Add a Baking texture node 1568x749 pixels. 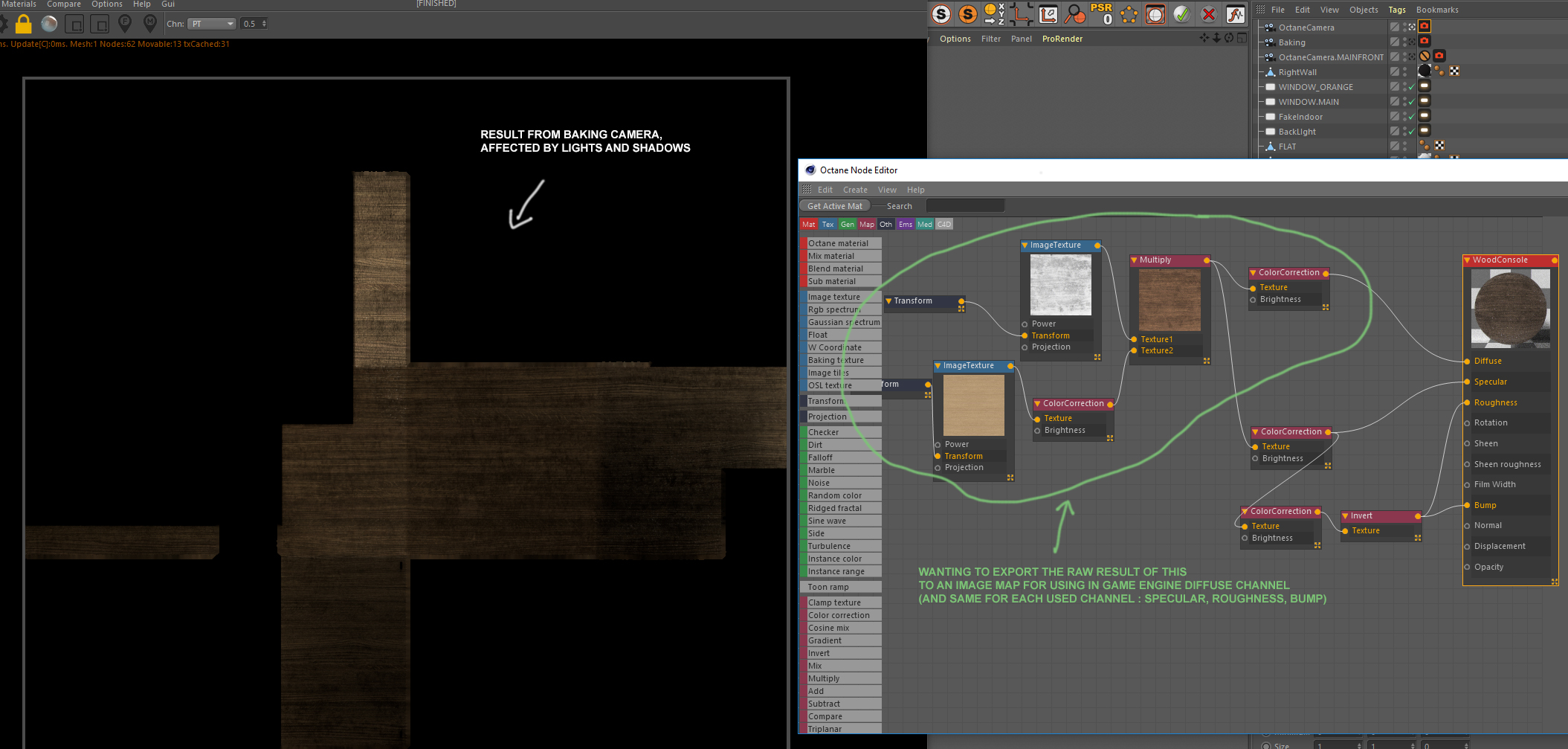[x=840, y=360]
